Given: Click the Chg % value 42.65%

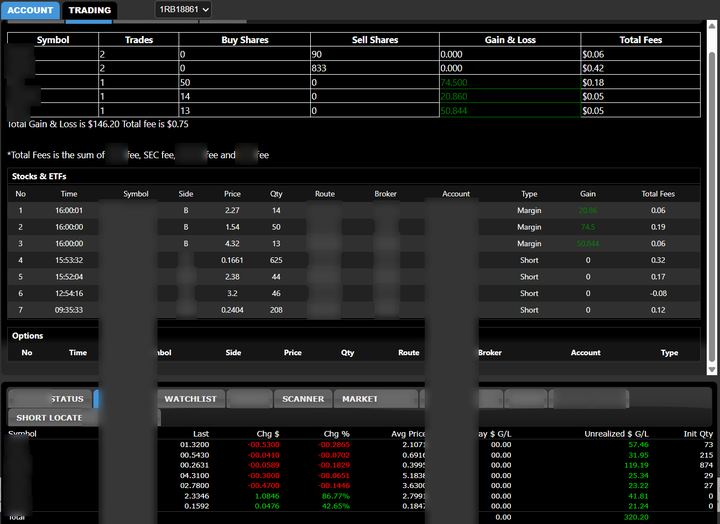Looking at the screenshot, I should tap(336, 506).
